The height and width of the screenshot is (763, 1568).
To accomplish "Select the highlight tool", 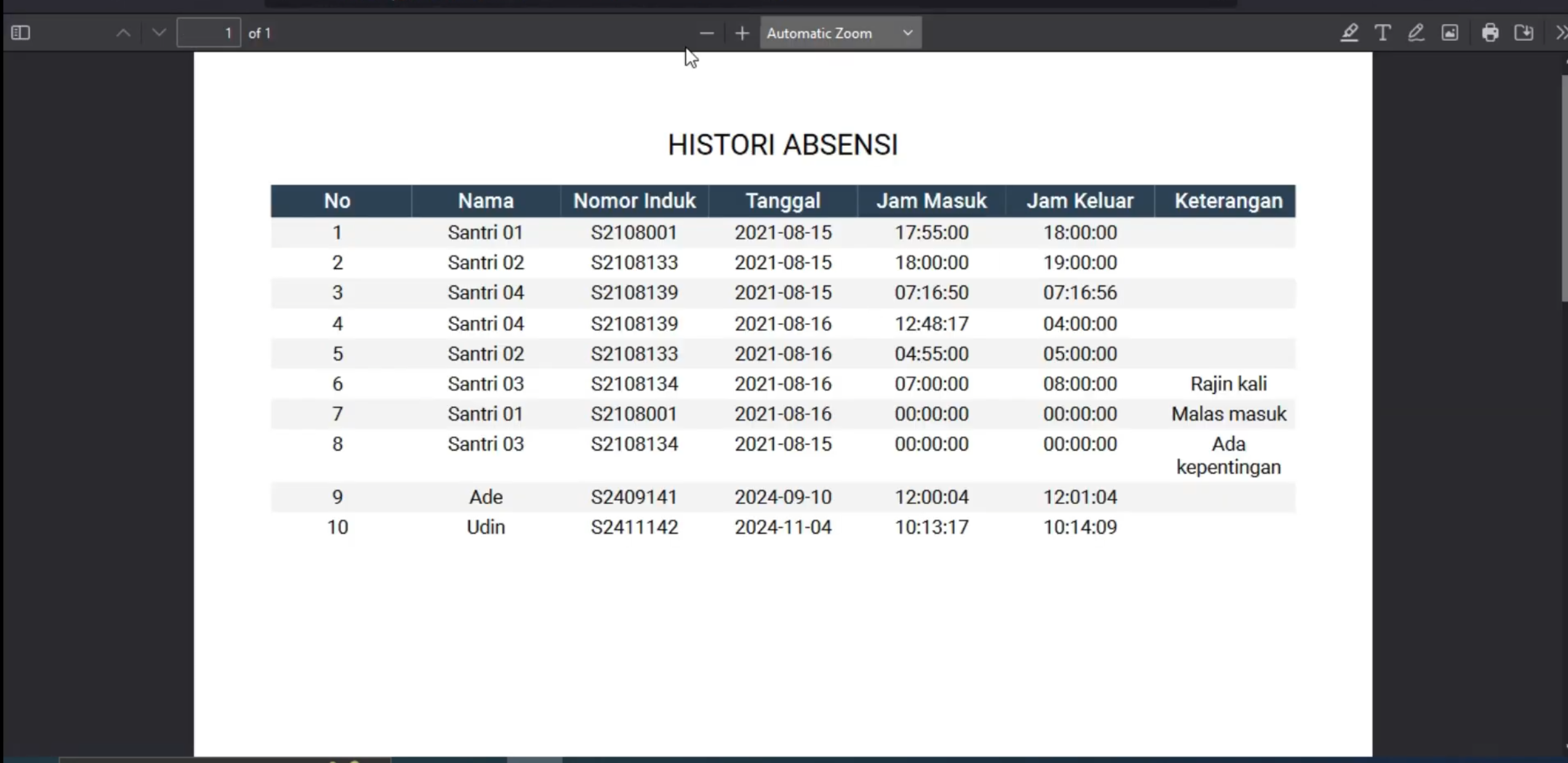I will [x=1349, y=33].
